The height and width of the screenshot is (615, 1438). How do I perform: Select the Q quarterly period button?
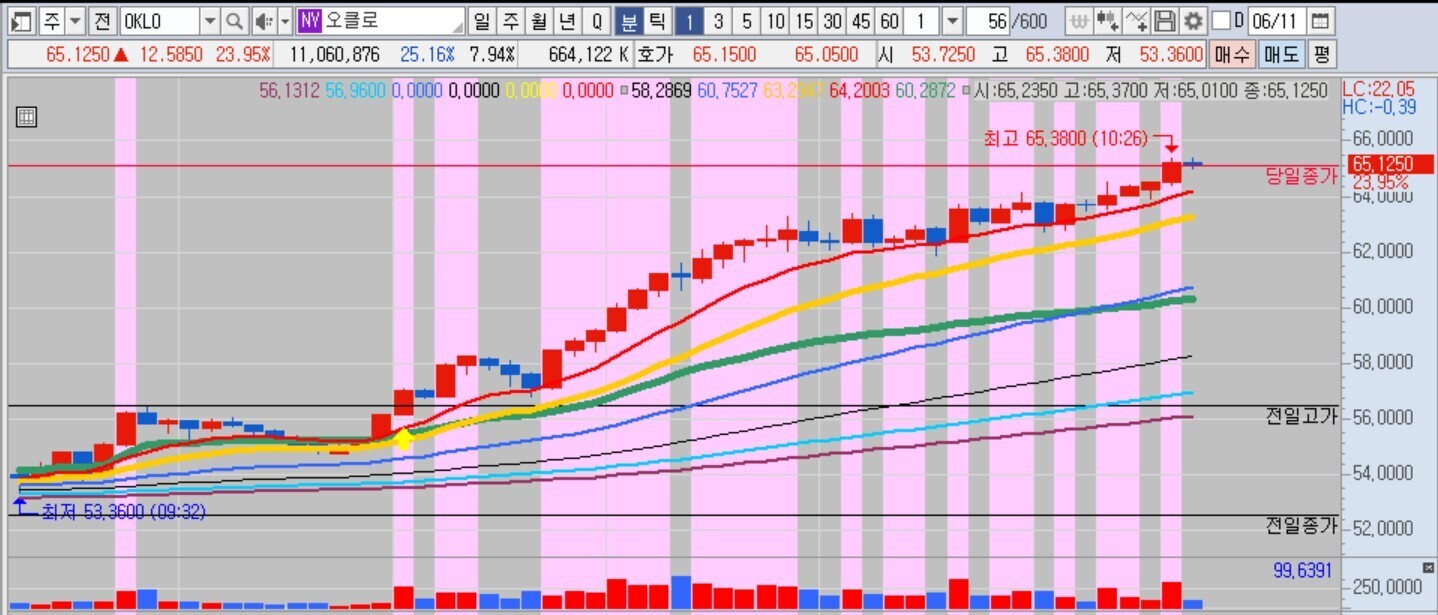[x=597, y=21]
